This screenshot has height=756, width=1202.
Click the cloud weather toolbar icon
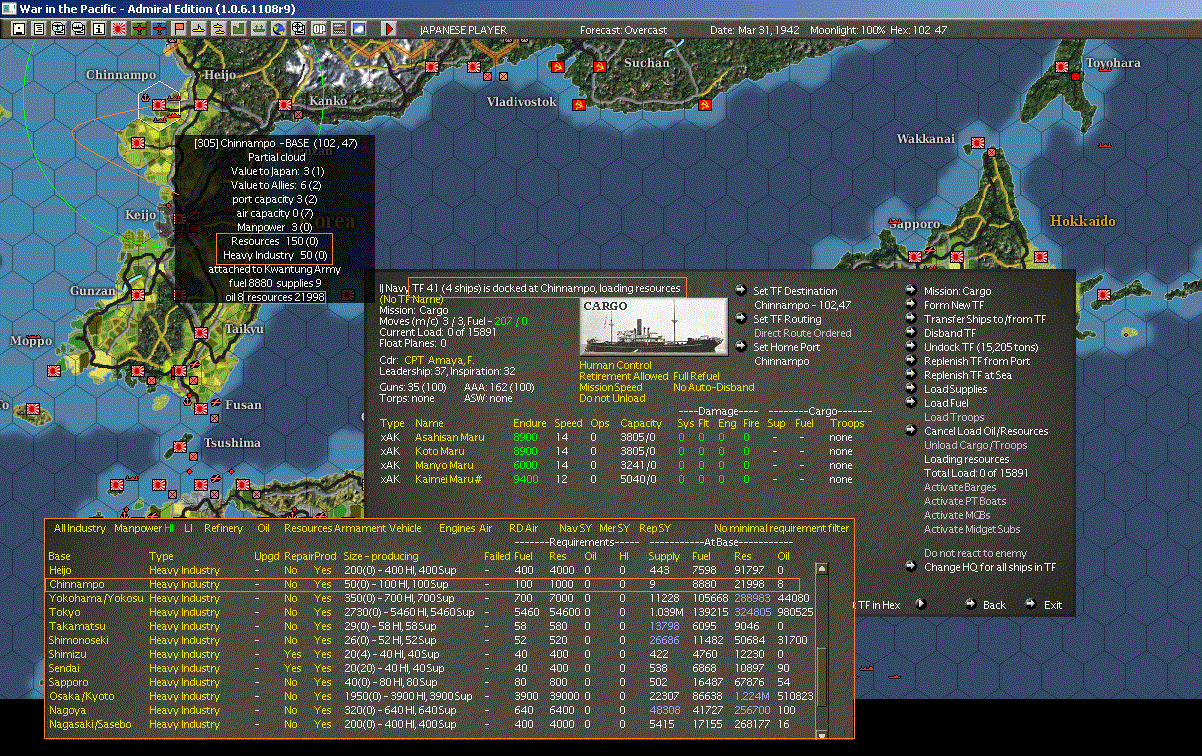tap(359, 29)
